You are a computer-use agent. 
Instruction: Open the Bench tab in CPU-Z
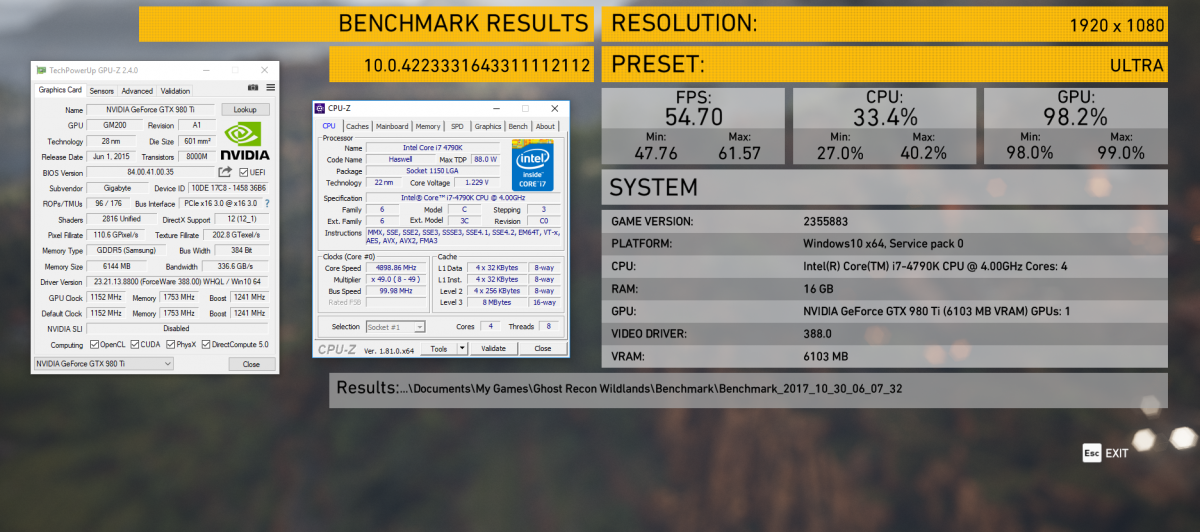tap(518, 127)
